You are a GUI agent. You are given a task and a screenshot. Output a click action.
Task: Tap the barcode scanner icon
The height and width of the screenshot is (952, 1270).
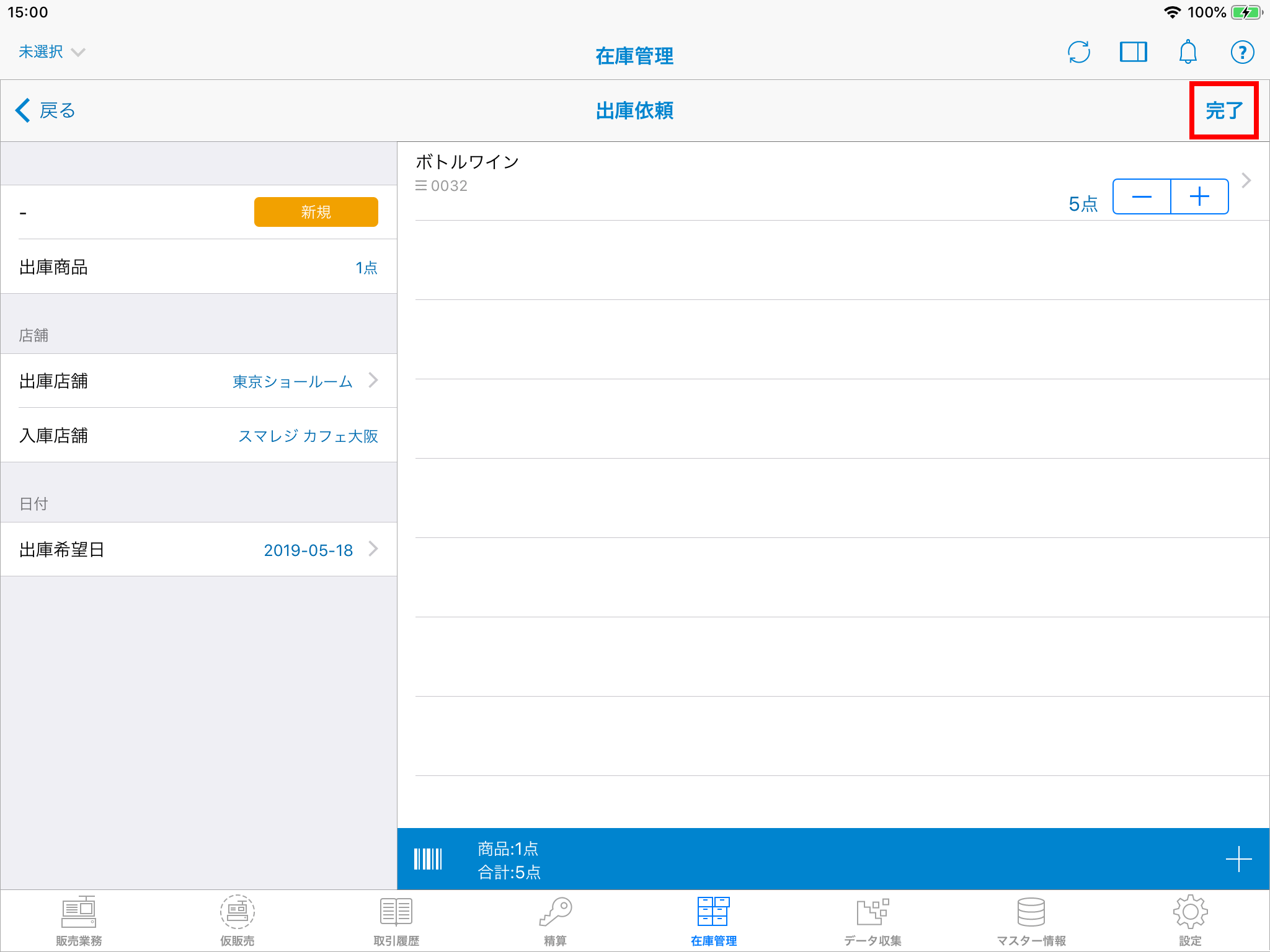(x=428, y=859)
